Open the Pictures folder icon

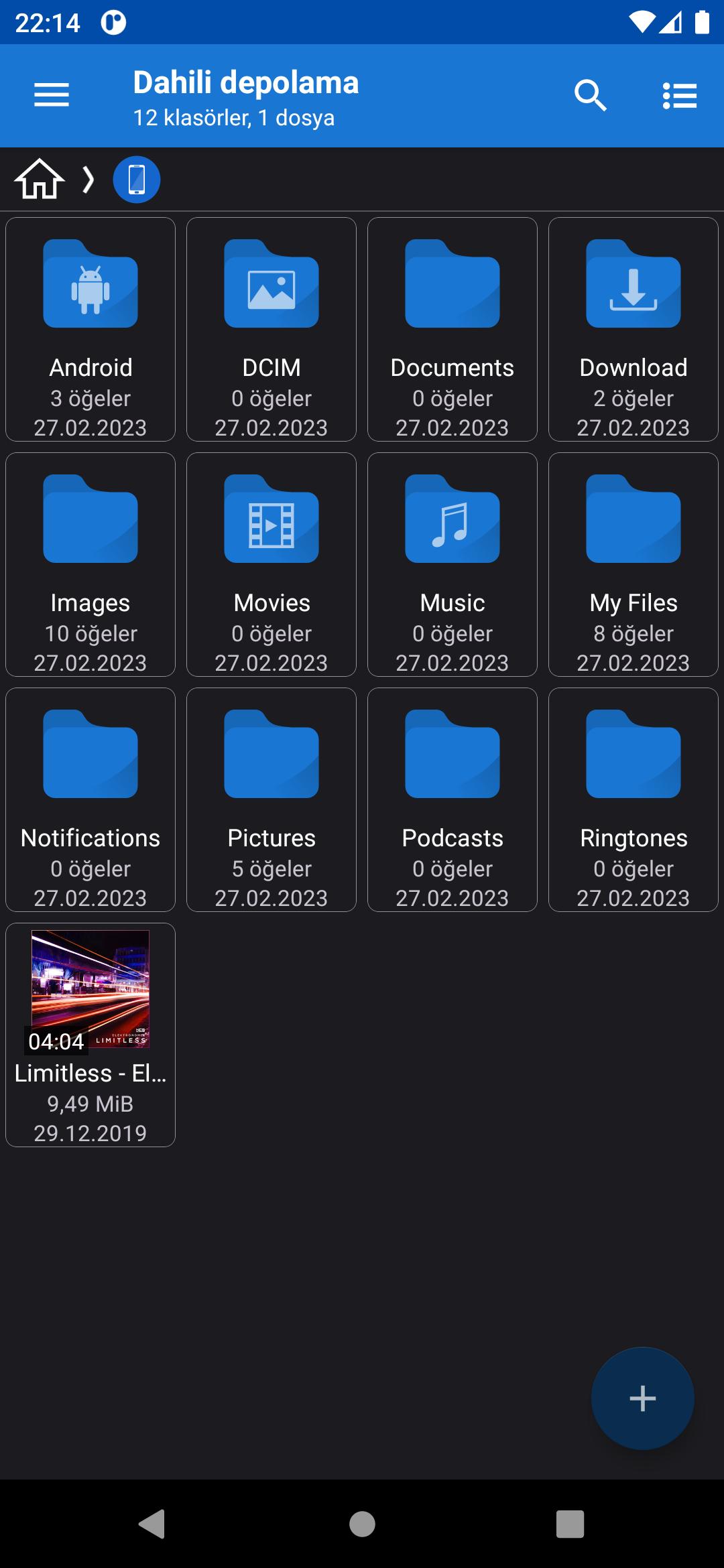tap(271, 754)
